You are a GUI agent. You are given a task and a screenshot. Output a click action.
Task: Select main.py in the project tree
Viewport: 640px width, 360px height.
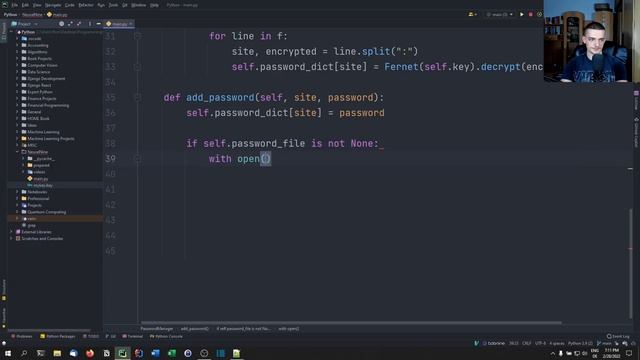coord(40,179)
